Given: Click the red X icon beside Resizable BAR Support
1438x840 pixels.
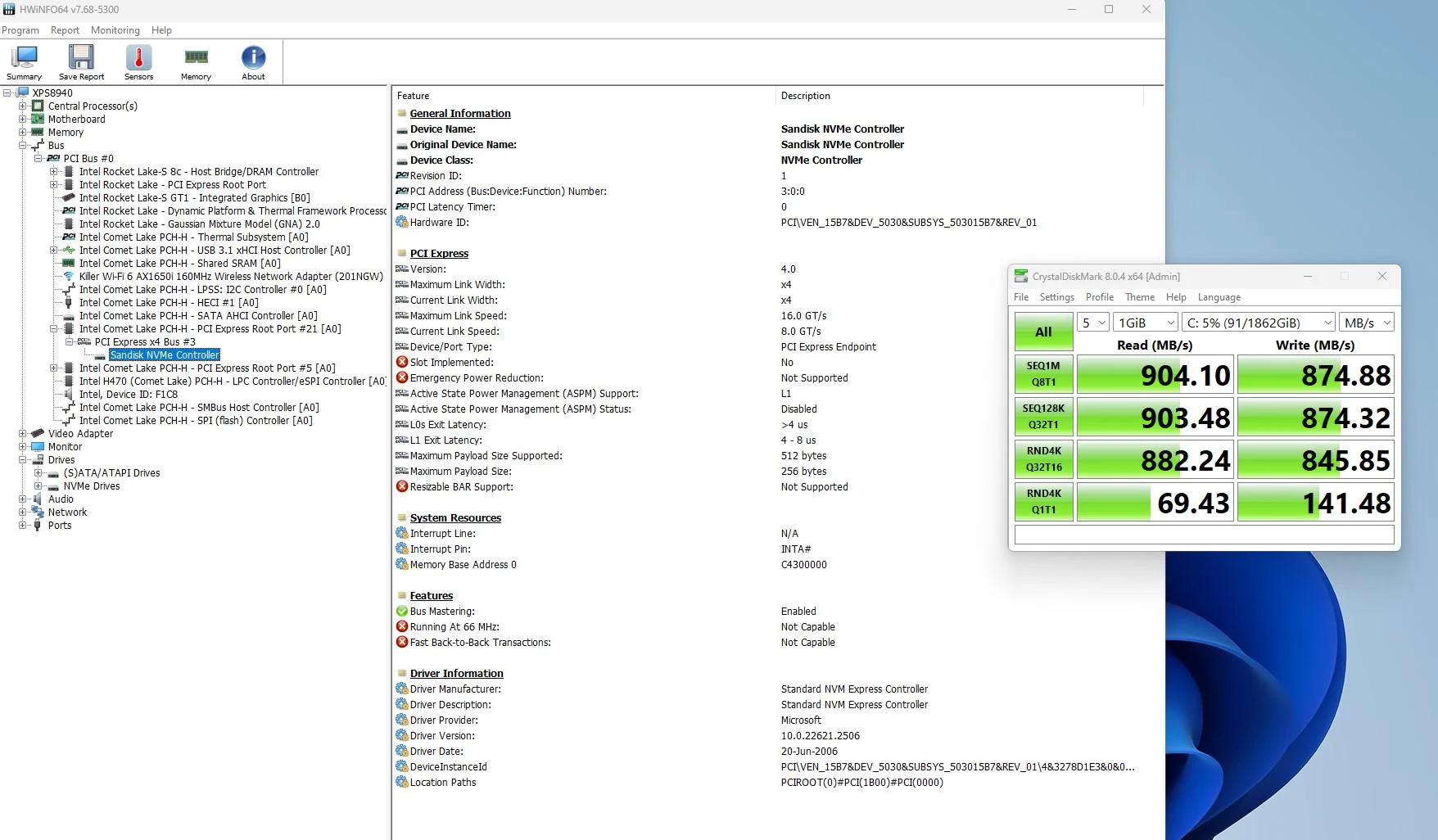Looking at the screenshot, I should pyautogui.click(x=402, y=486).
